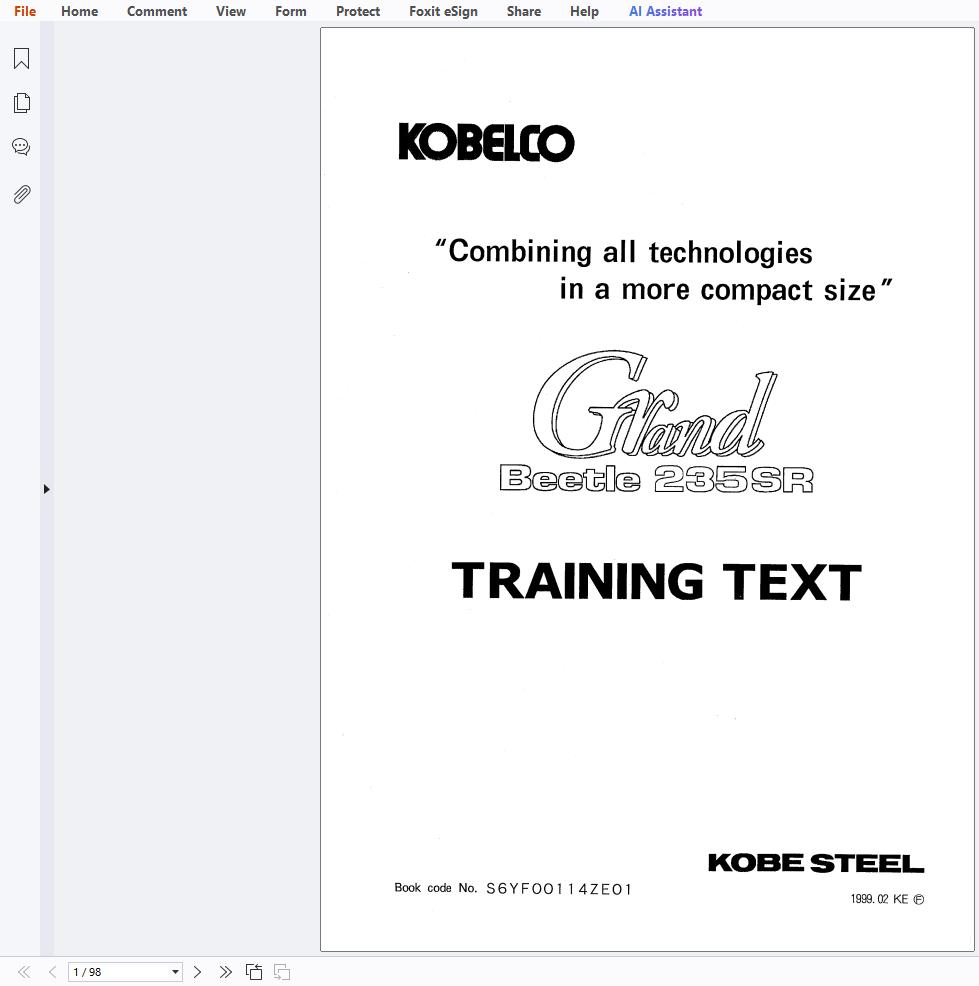Click the book code S6YF00114ZE01 text
This screenshot has height=986, width=979.
point(559,889)
